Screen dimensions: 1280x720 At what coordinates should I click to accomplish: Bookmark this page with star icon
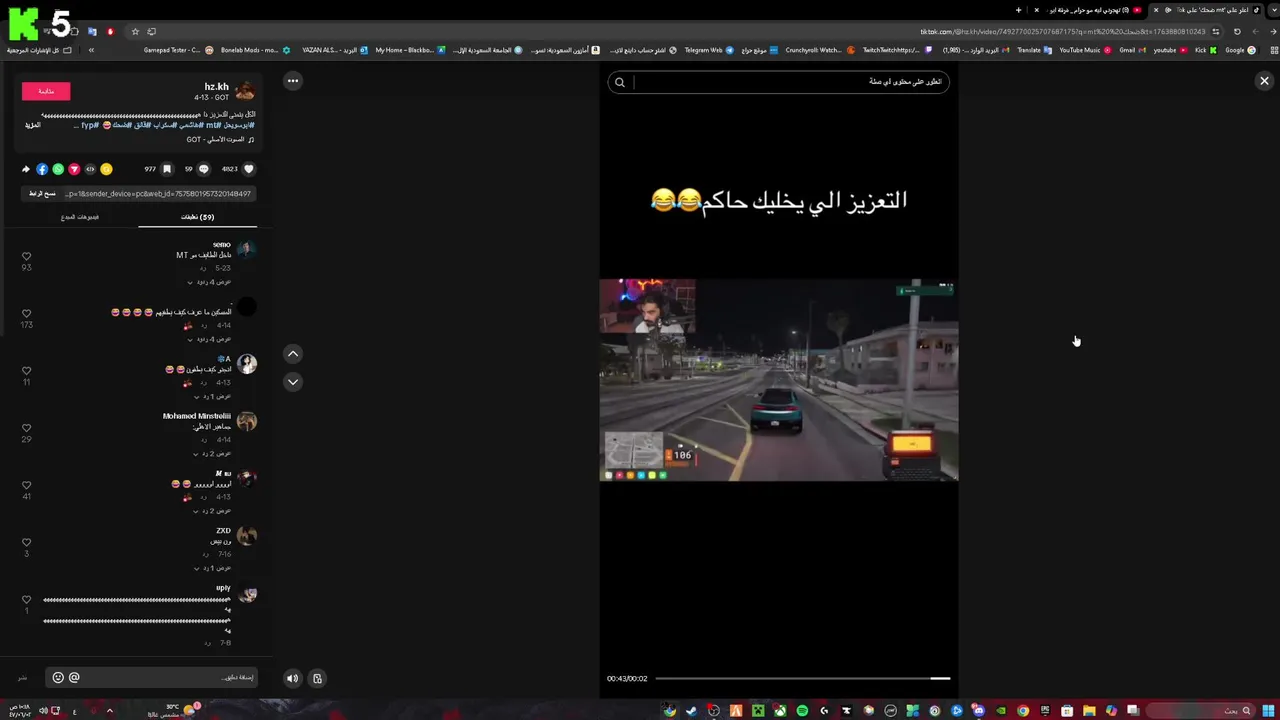[x=135, y=31]
